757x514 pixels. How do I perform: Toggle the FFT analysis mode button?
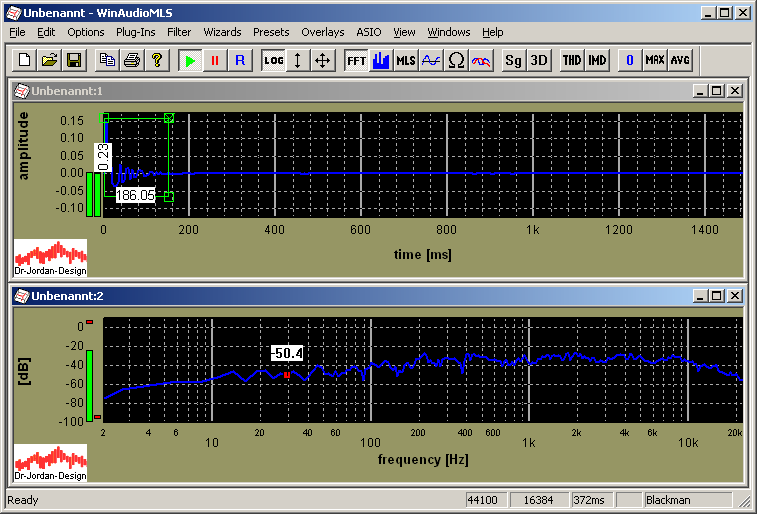[356, 60]
